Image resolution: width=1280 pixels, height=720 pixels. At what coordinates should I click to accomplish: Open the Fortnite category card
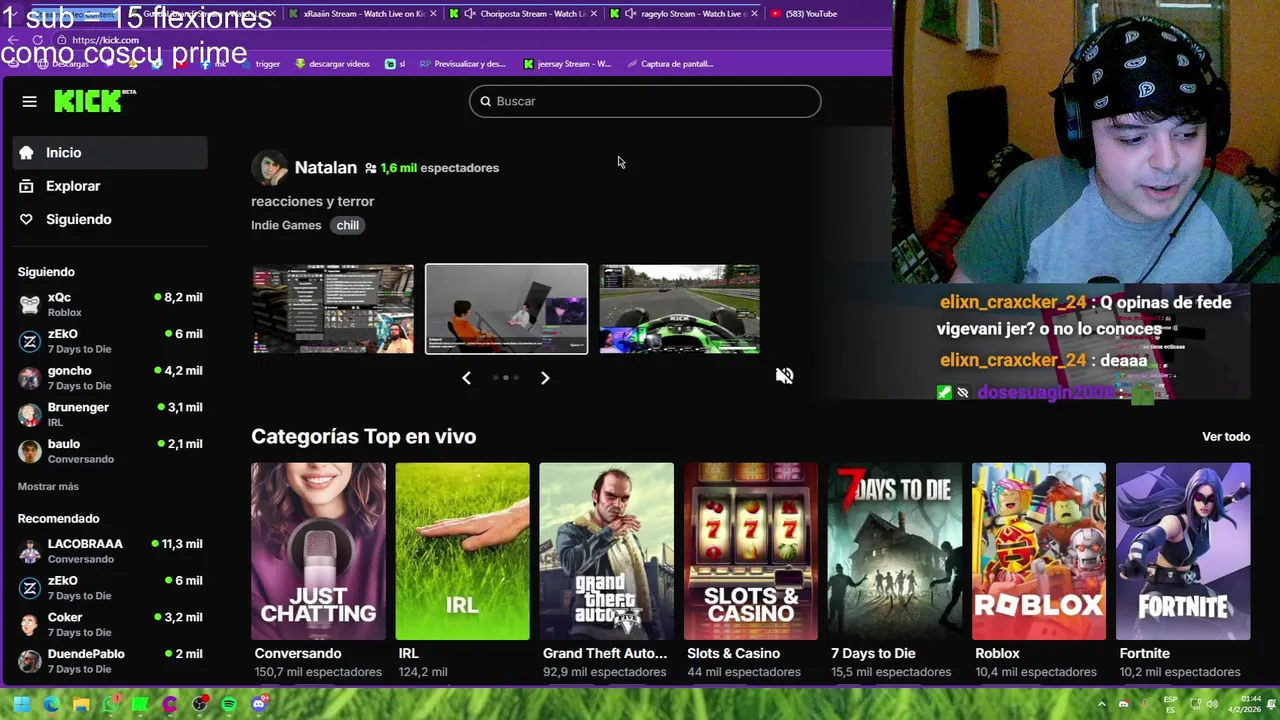coord(1183,551)
